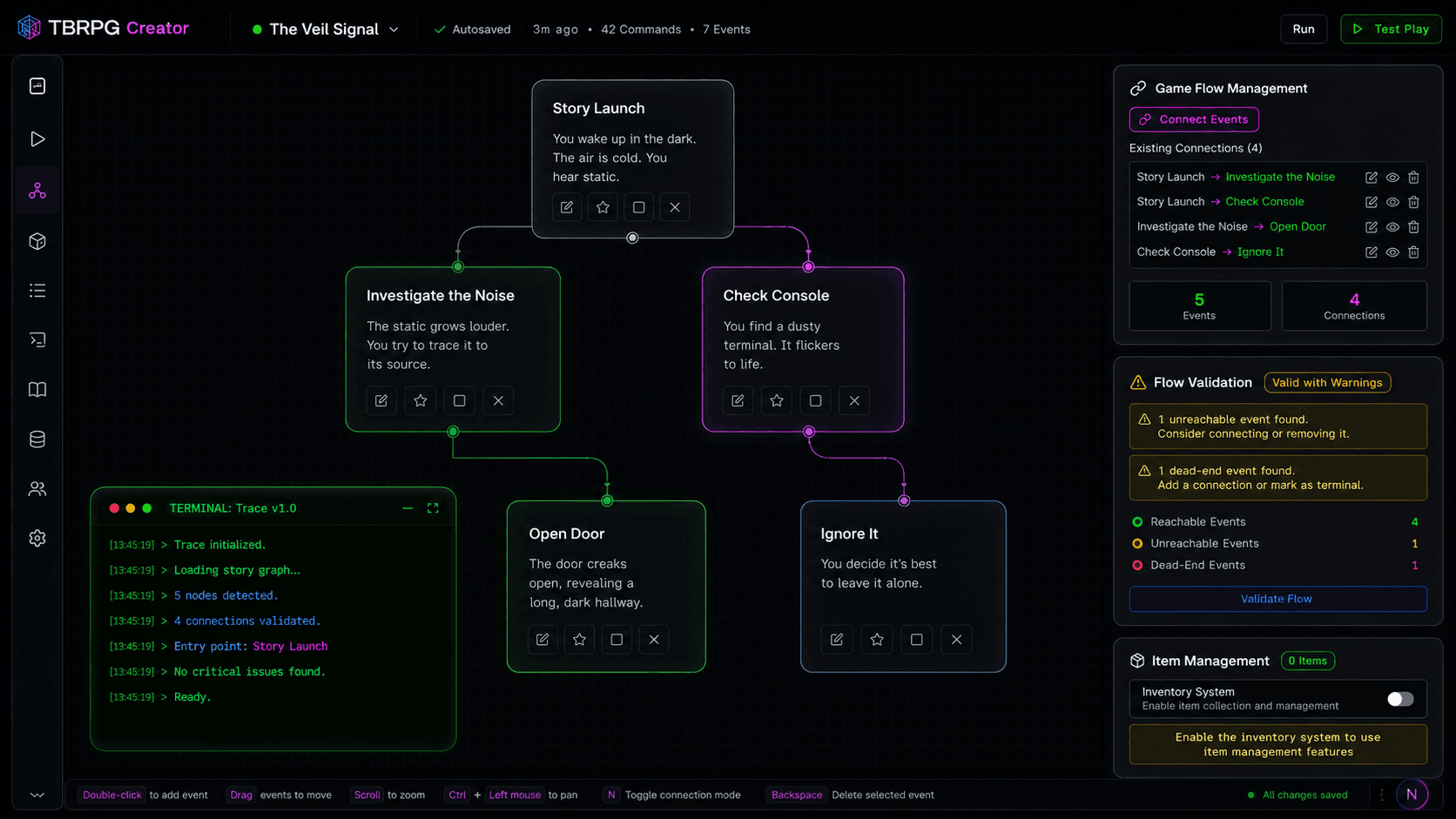Click the play icon in sidebar
This screenshot has height=819, width=1456.
click(x=37, y=139)
